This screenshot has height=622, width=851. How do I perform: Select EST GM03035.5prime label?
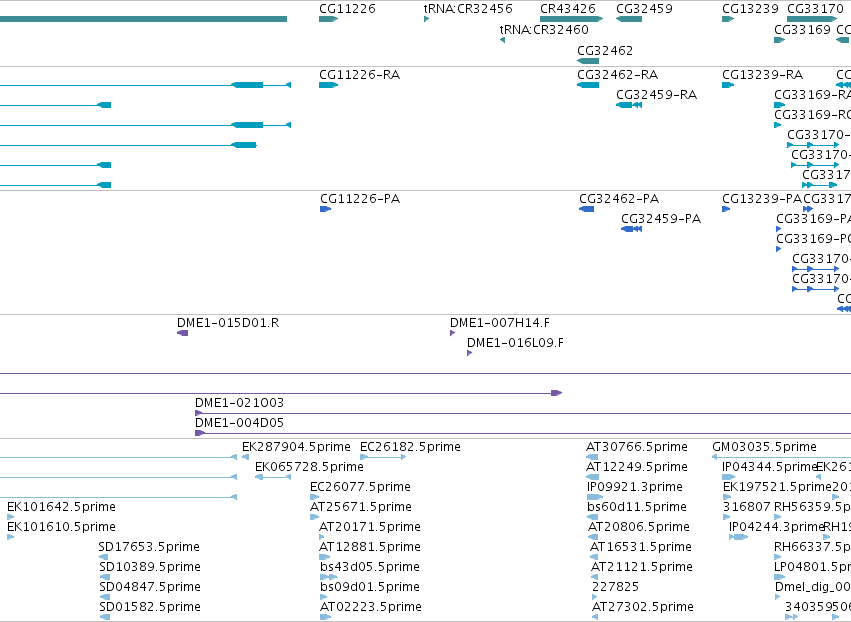click(764, 447)
